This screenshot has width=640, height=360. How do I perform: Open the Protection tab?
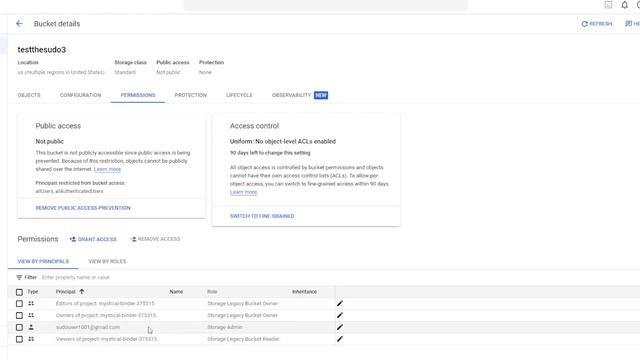[x=191, y=95]
